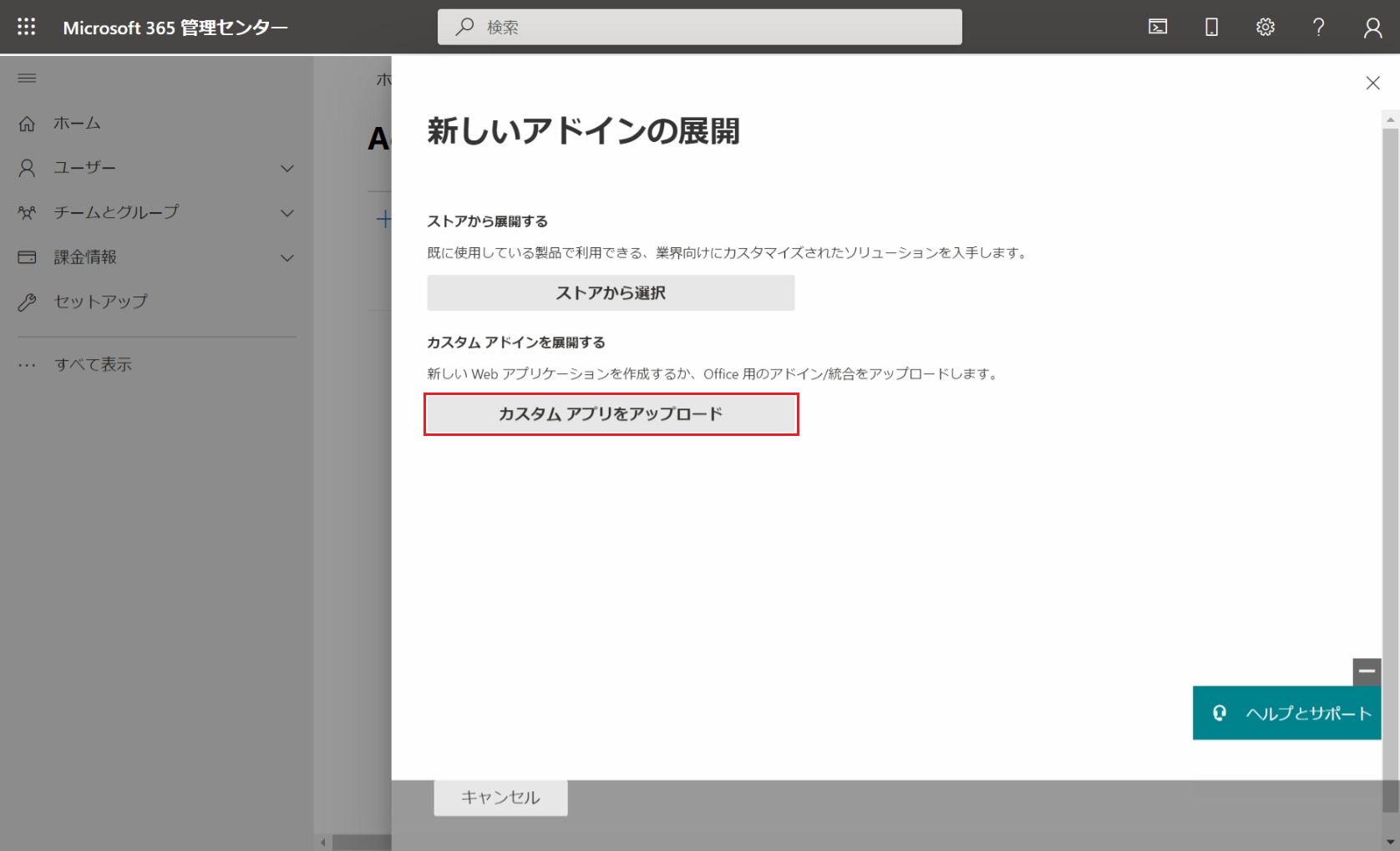
Task: Open the app launcher waffle icon
Action: 27,27
